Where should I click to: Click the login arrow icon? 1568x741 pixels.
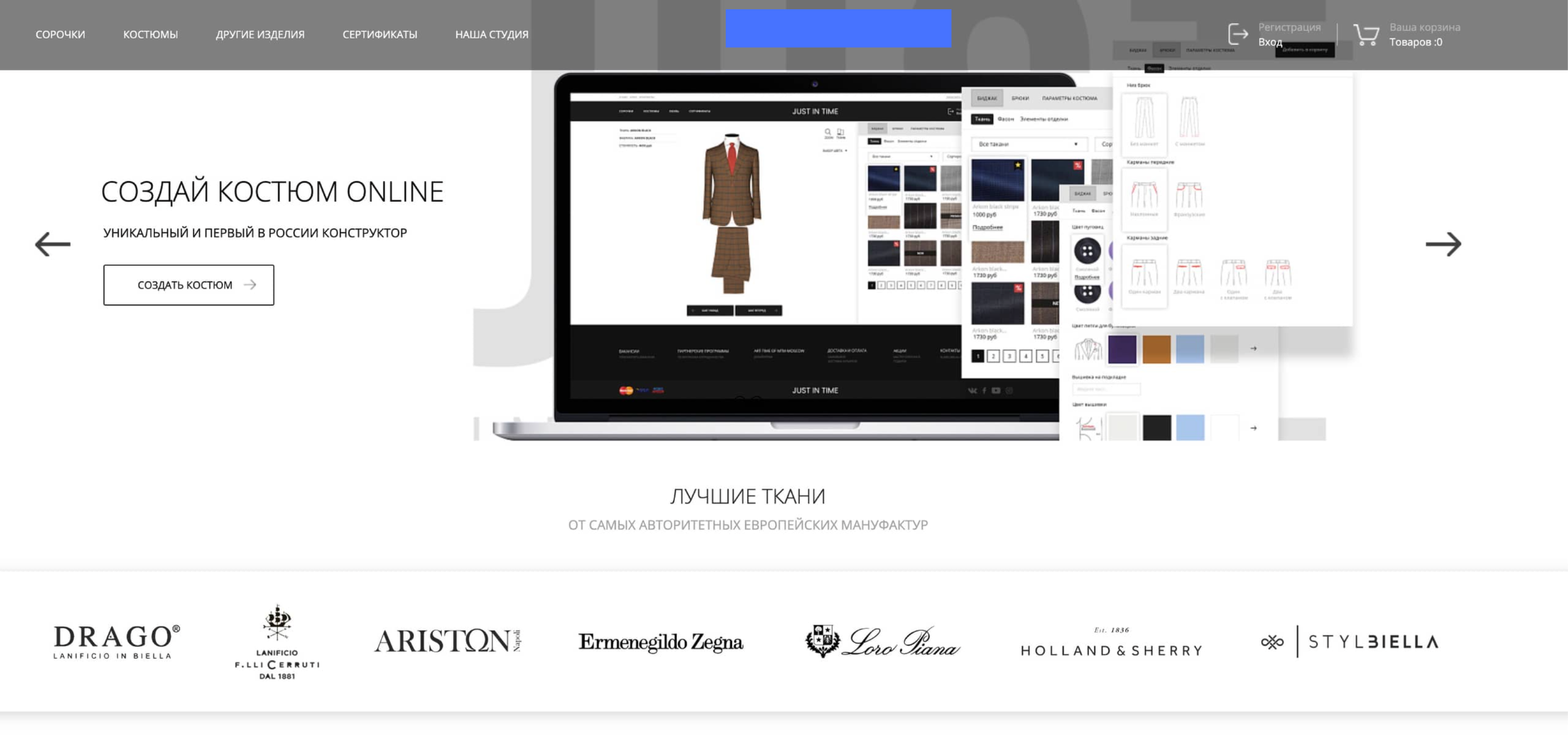[x=1238, y=34]
